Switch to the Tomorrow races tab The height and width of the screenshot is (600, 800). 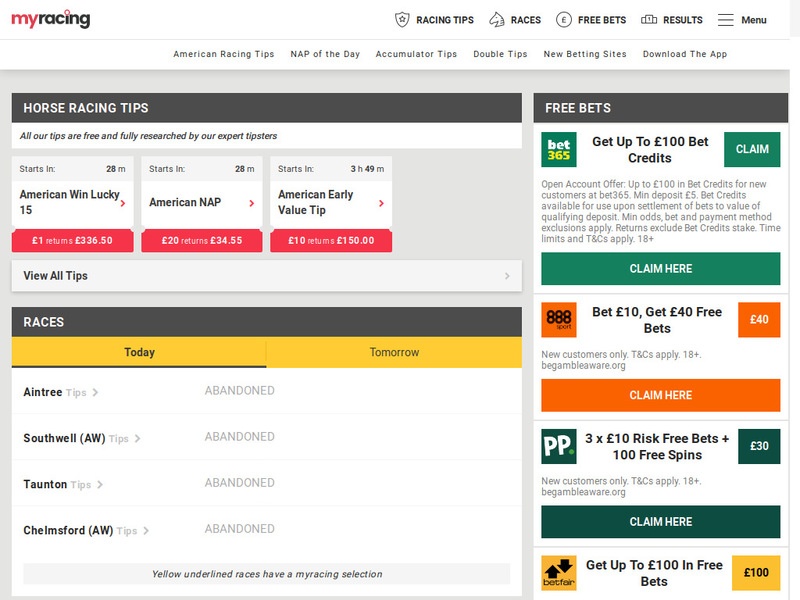coord(394,352)
